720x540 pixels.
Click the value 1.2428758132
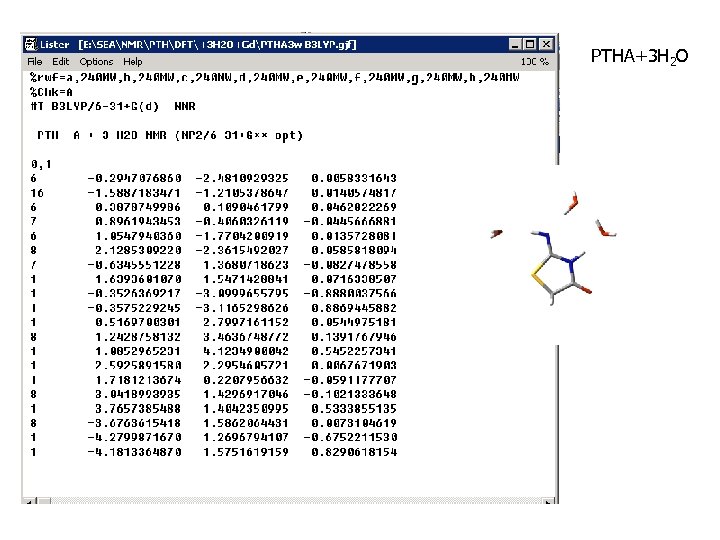coord(138,337)
